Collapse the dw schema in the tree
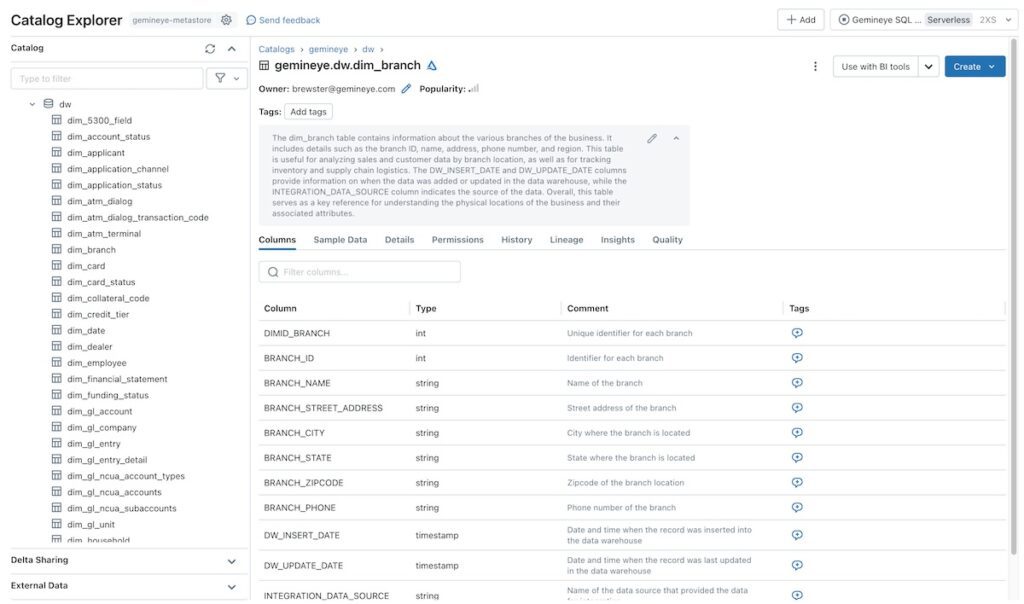Image resolution: width=1024 pixels, height=604 pixels. [31, 101]
